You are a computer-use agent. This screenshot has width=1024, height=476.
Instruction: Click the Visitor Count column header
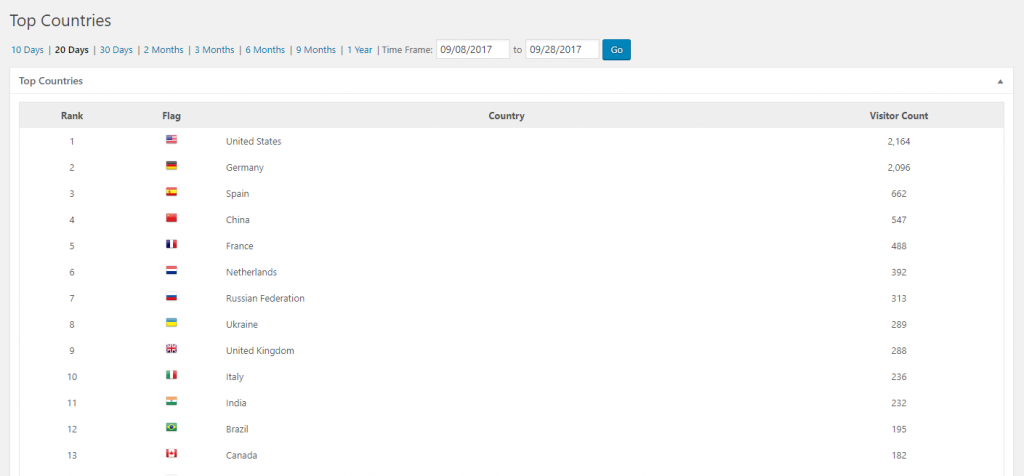click(899, 116)
